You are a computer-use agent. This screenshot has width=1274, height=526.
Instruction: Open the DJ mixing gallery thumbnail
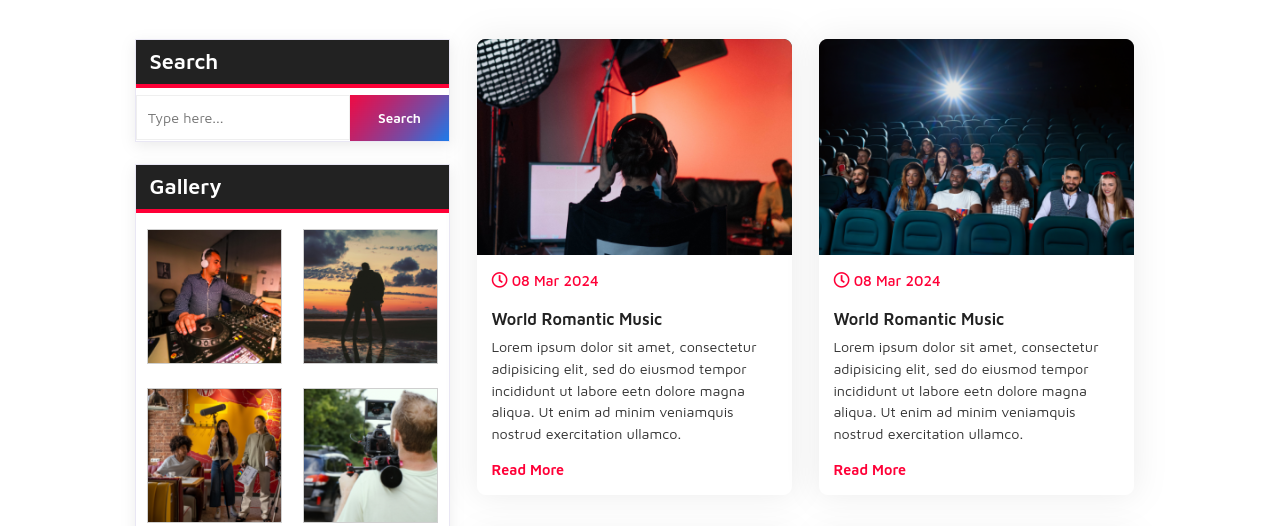click(214, 296)
